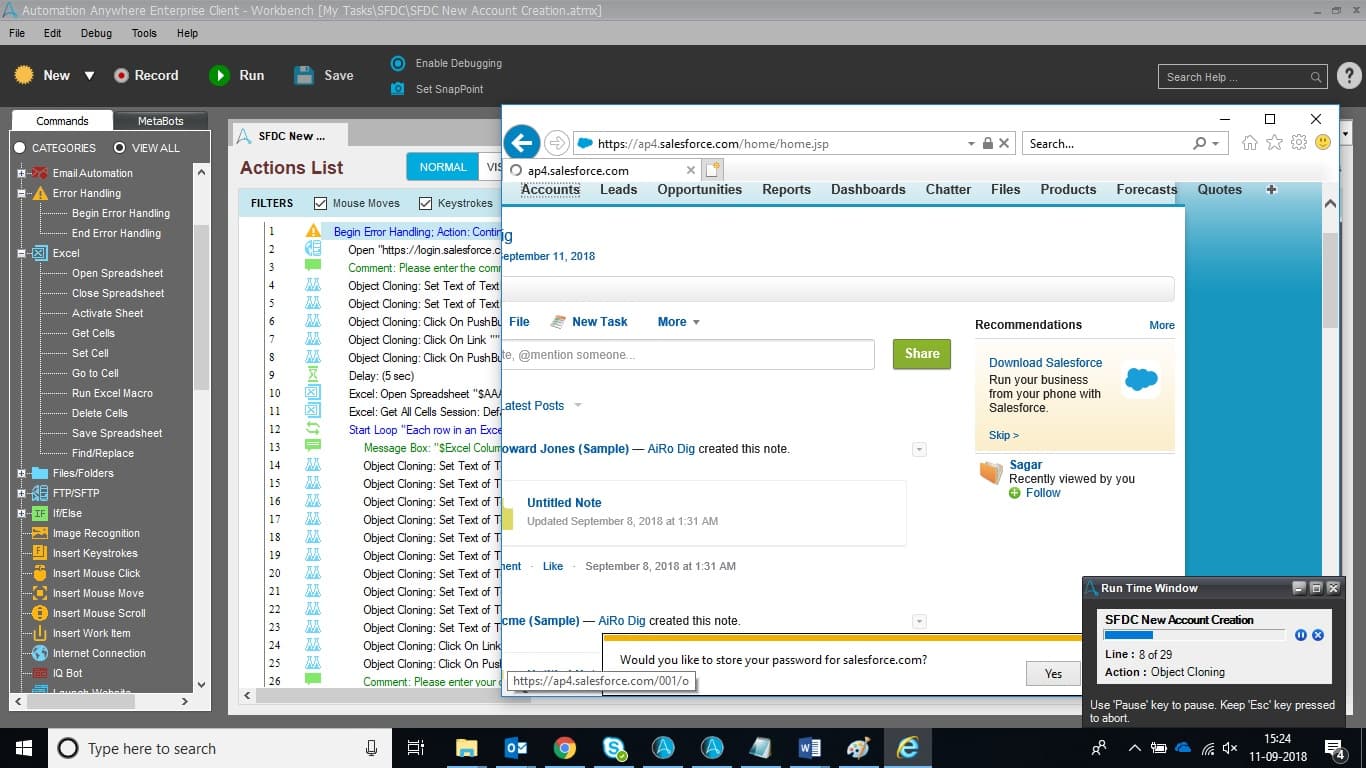Toggle the Mouse Moves filter checkbox

click(321, 203)
